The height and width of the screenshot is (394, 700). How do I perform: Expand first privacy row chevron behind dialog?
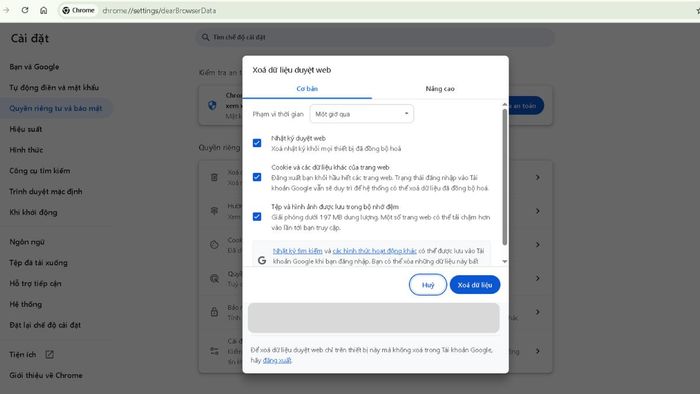pos(538,177)
